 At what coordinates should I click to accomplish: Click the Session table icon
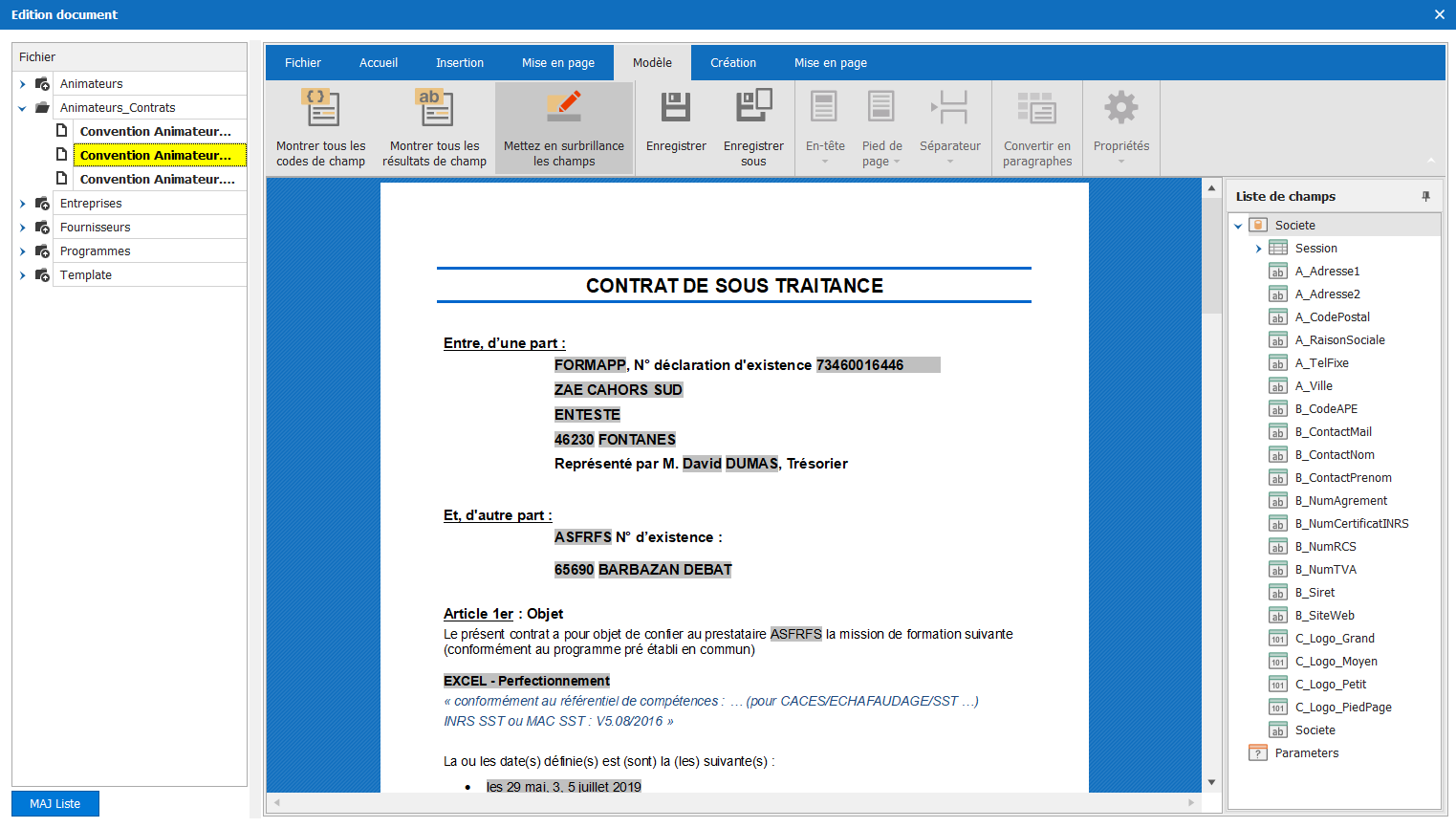[1278, 249]
